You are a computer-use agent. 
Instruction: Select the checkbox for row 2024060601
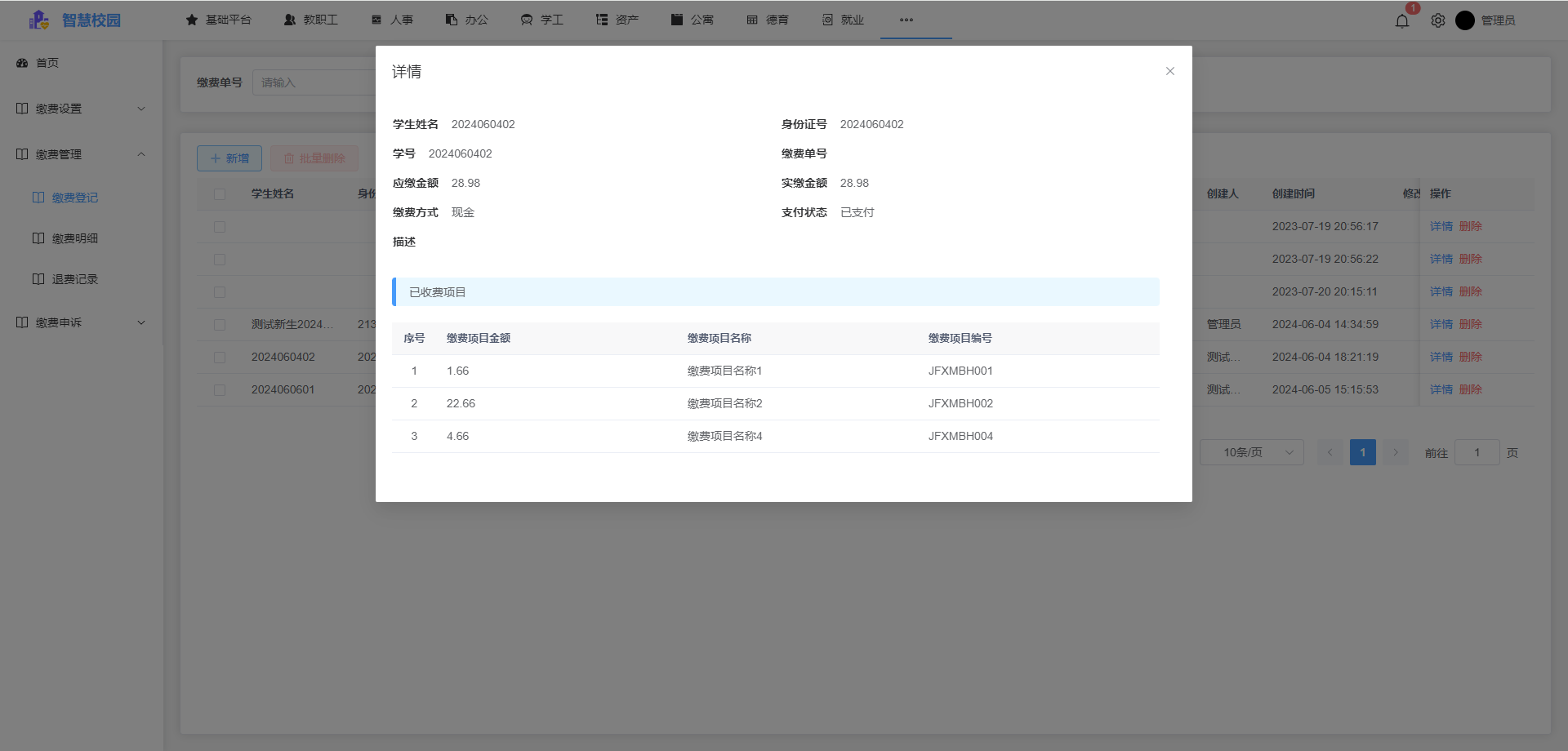click(220, 390)
